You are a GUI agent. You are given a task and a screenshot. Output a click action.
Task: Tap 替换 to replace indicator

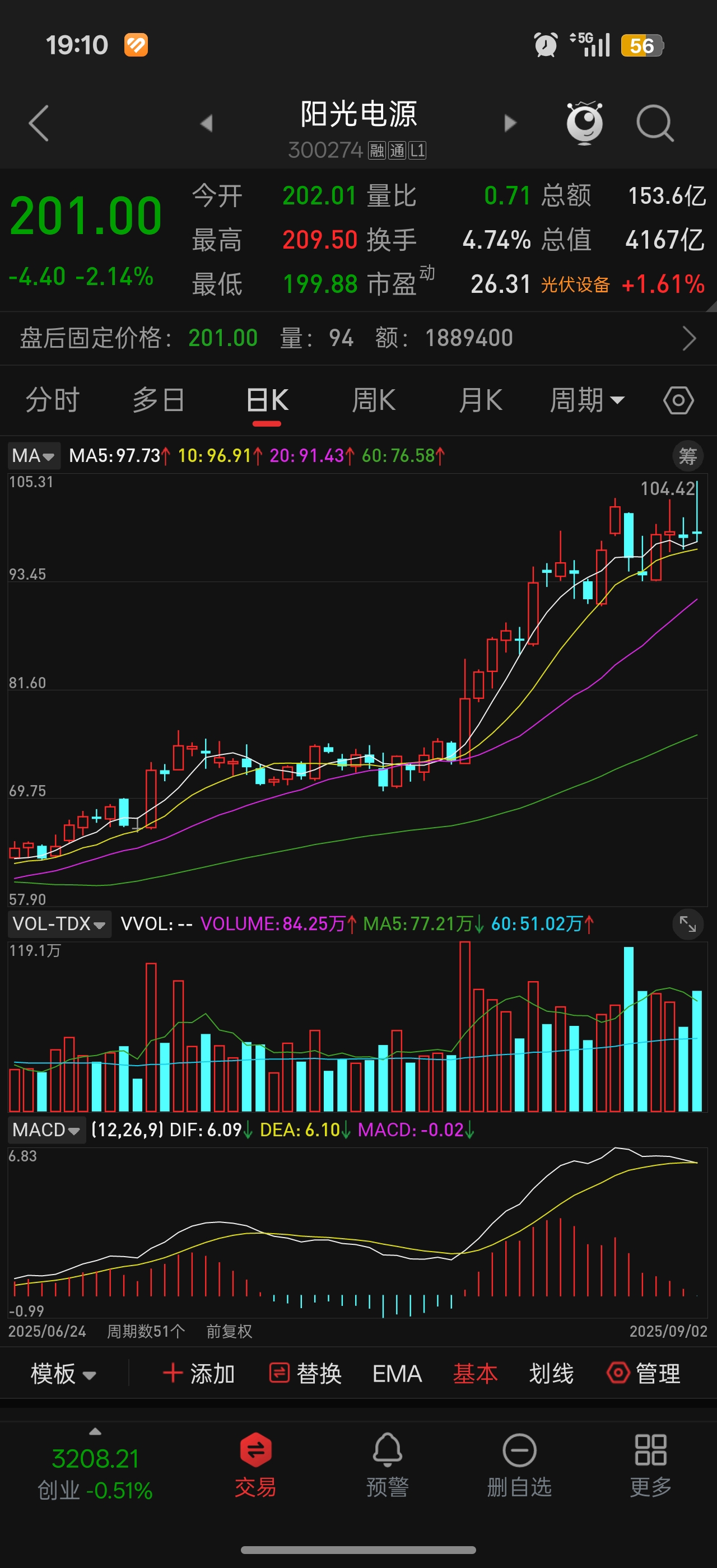tap(305, 1374)
